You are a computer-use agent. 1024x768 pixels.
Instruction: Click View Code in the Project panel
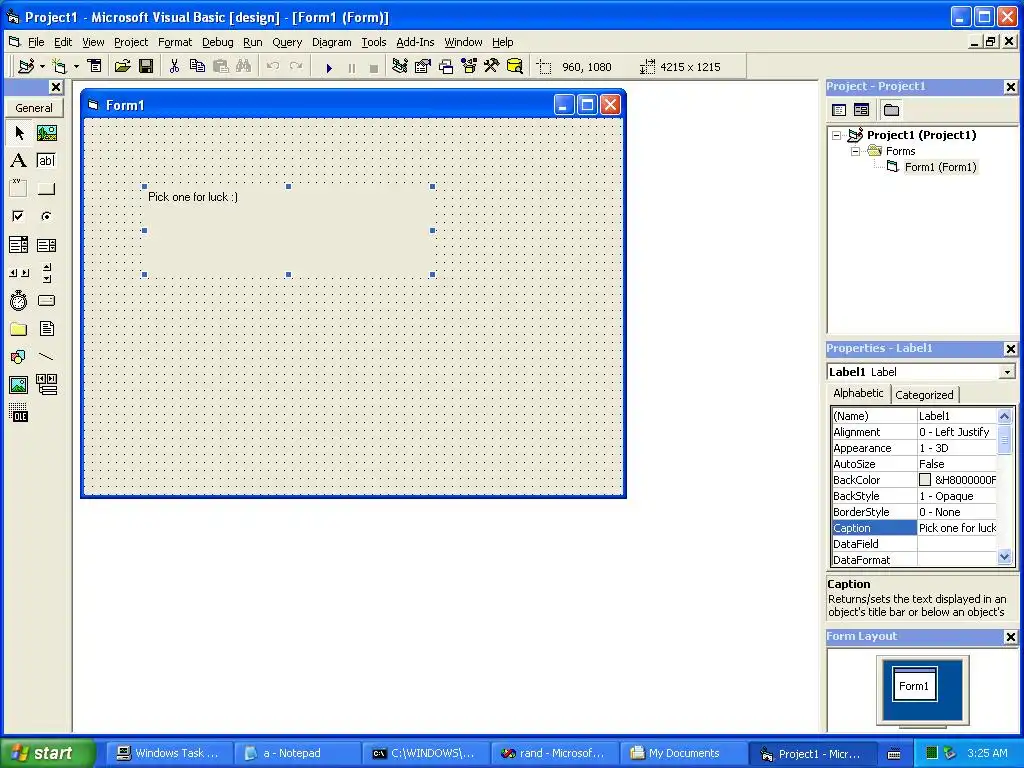coord(839,110)
